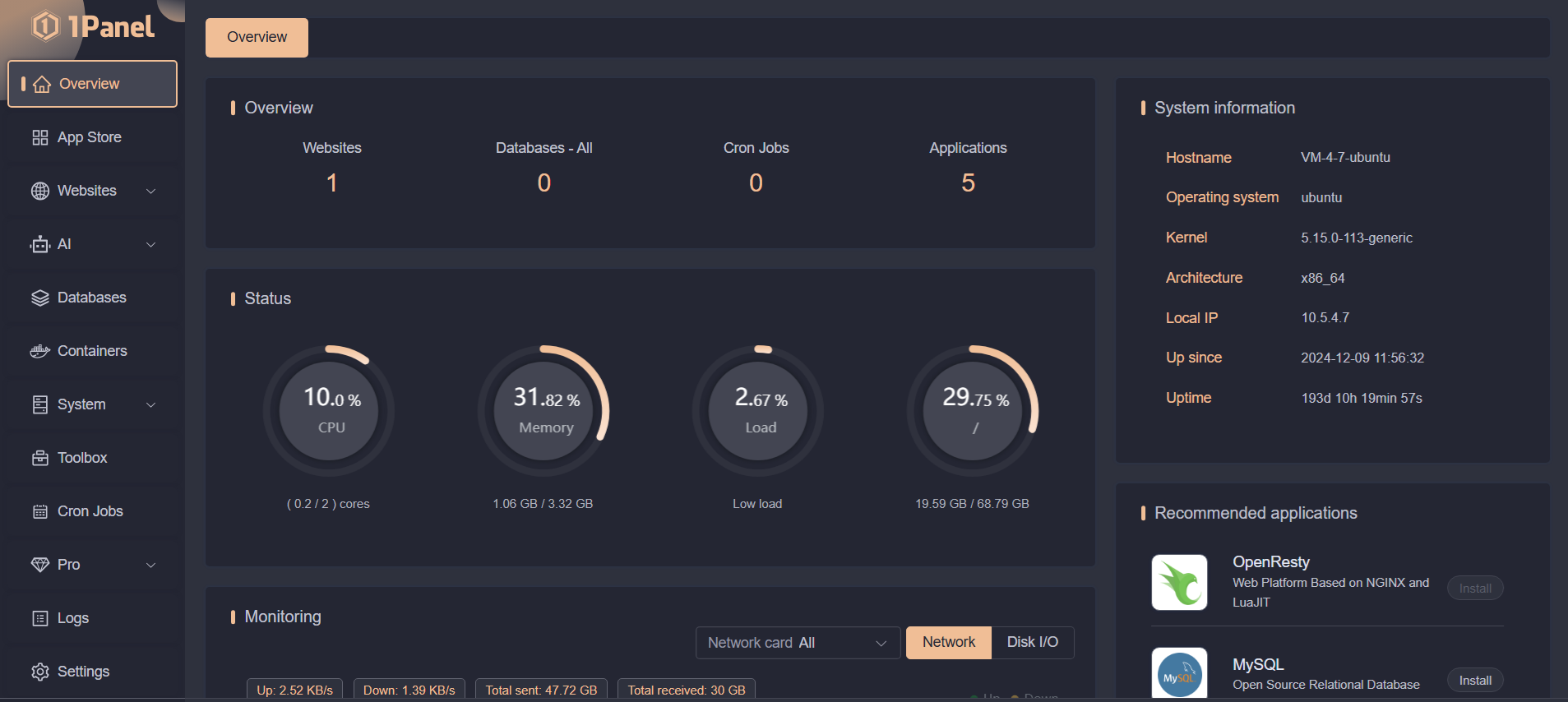Click the Logs list icon
Image resolution: width=1568 pixels, height=702 pixels.
pyautogui.click(x=40, y=618)
